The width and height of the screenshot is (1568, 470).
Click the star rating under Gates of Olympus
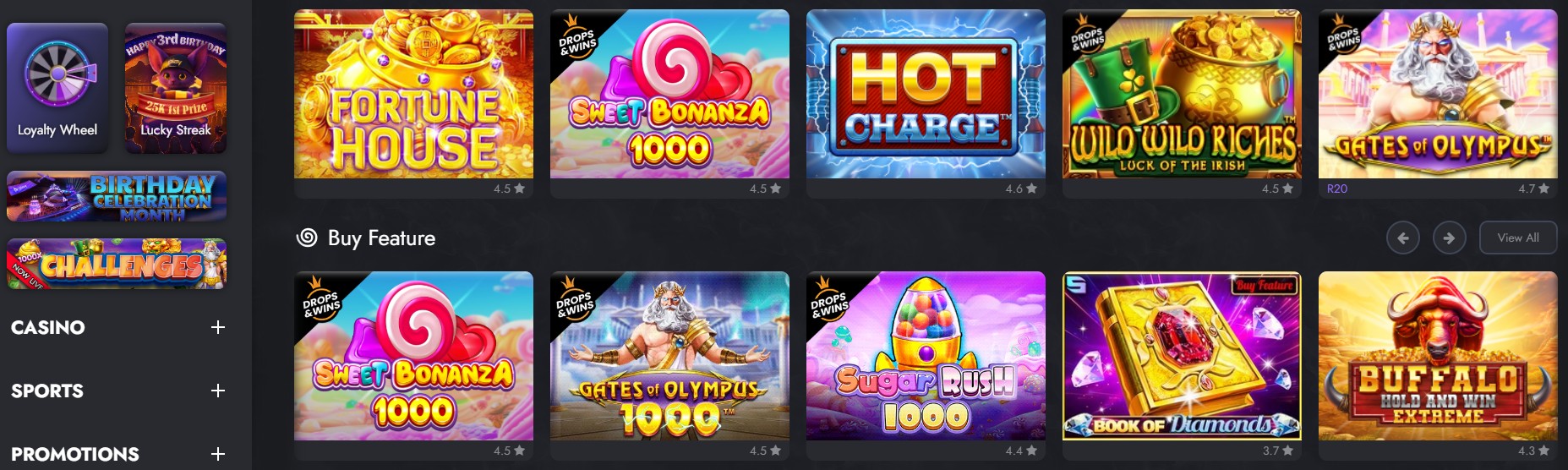coord(1533,189)
